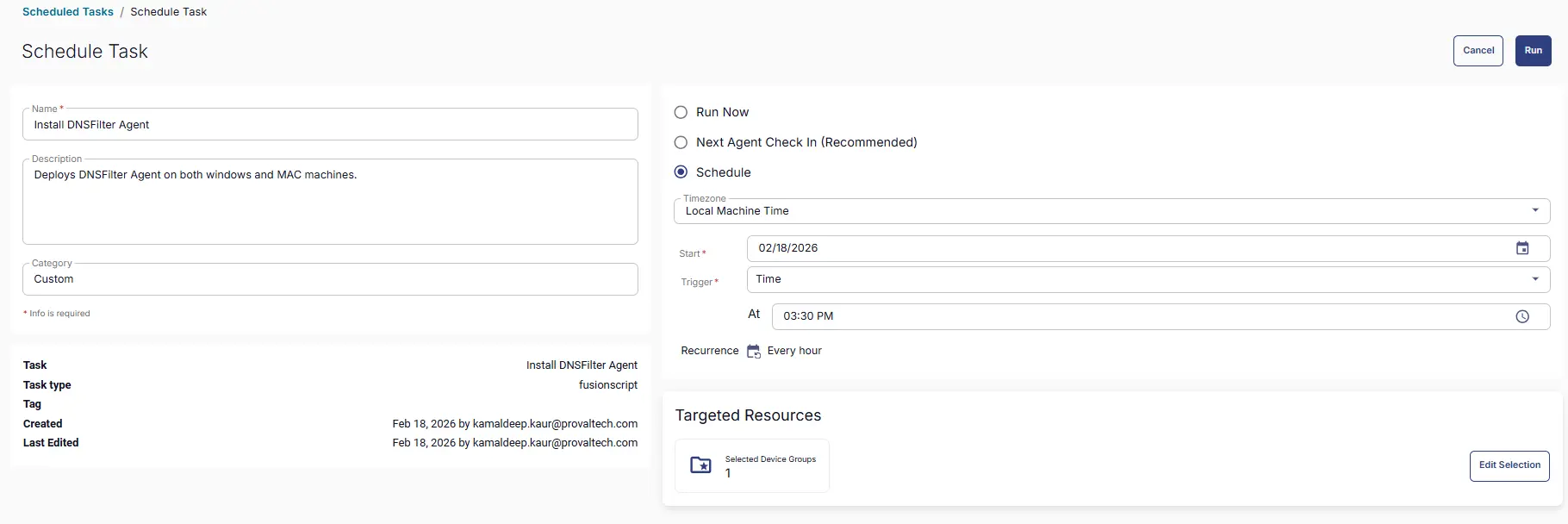The height and width of the screenshot is (524, 1568).
Task: Click into the task Name field
Action: click(330, 125)
